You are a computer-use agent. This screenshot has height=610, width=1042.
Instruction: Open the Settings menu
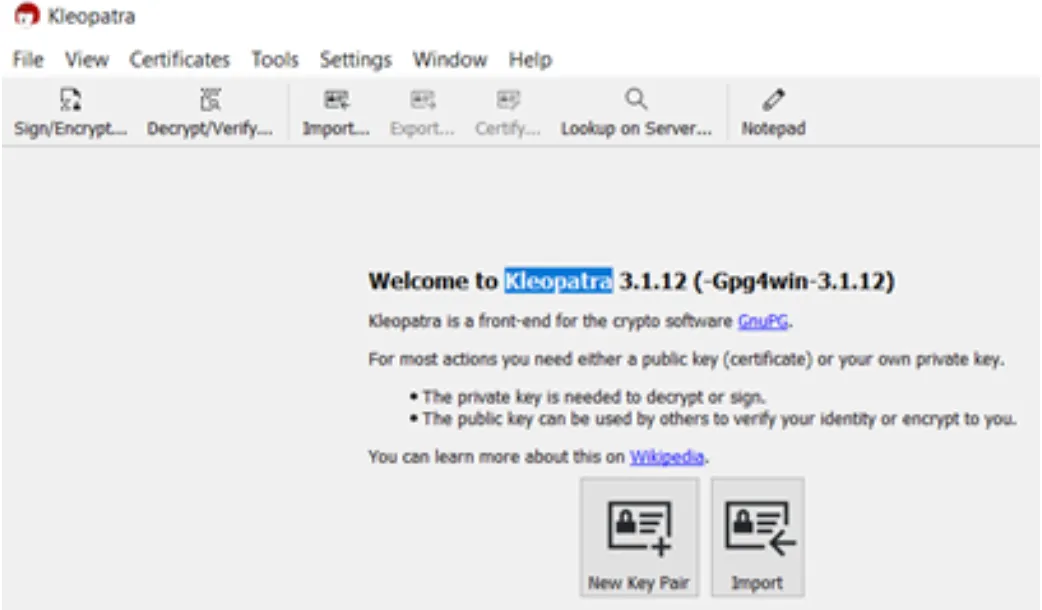[356, 60]
